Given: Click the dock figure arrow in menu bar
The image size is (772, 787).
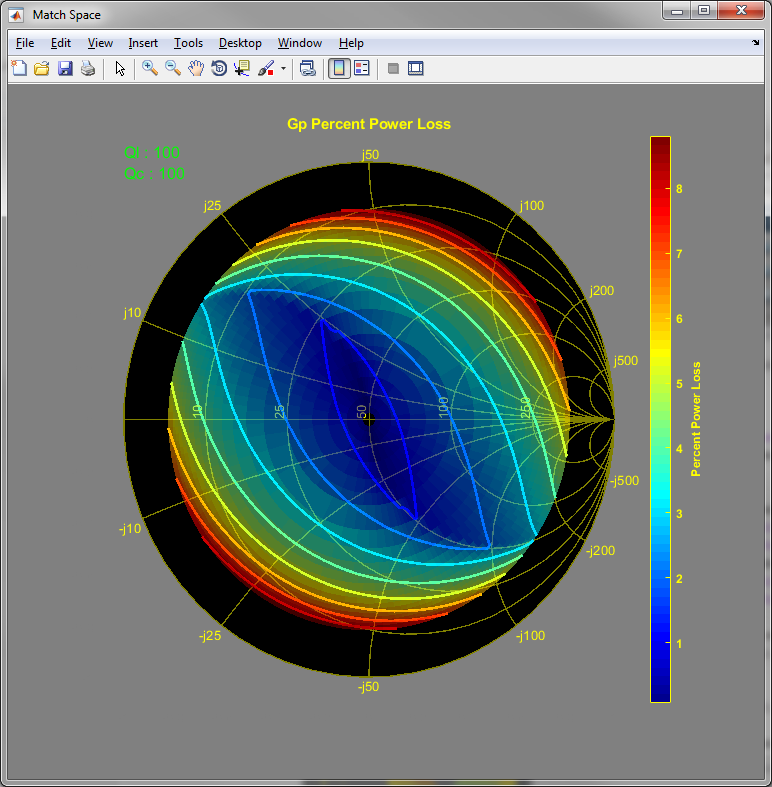Looking at the screenshot, I should 755,43.
